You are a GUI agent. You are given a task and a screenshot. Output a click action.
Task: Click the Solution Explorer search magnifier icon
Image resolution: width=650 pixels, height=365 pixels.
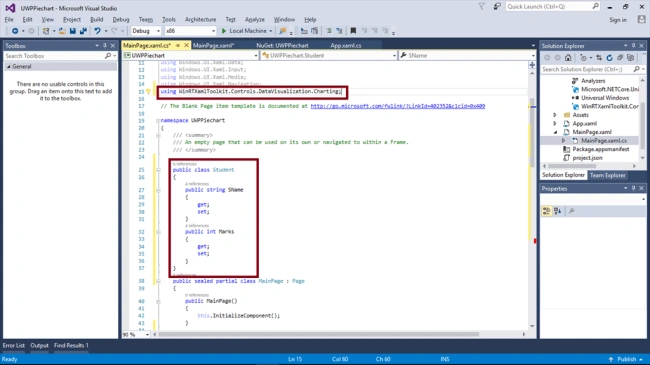tap(637, 70)
